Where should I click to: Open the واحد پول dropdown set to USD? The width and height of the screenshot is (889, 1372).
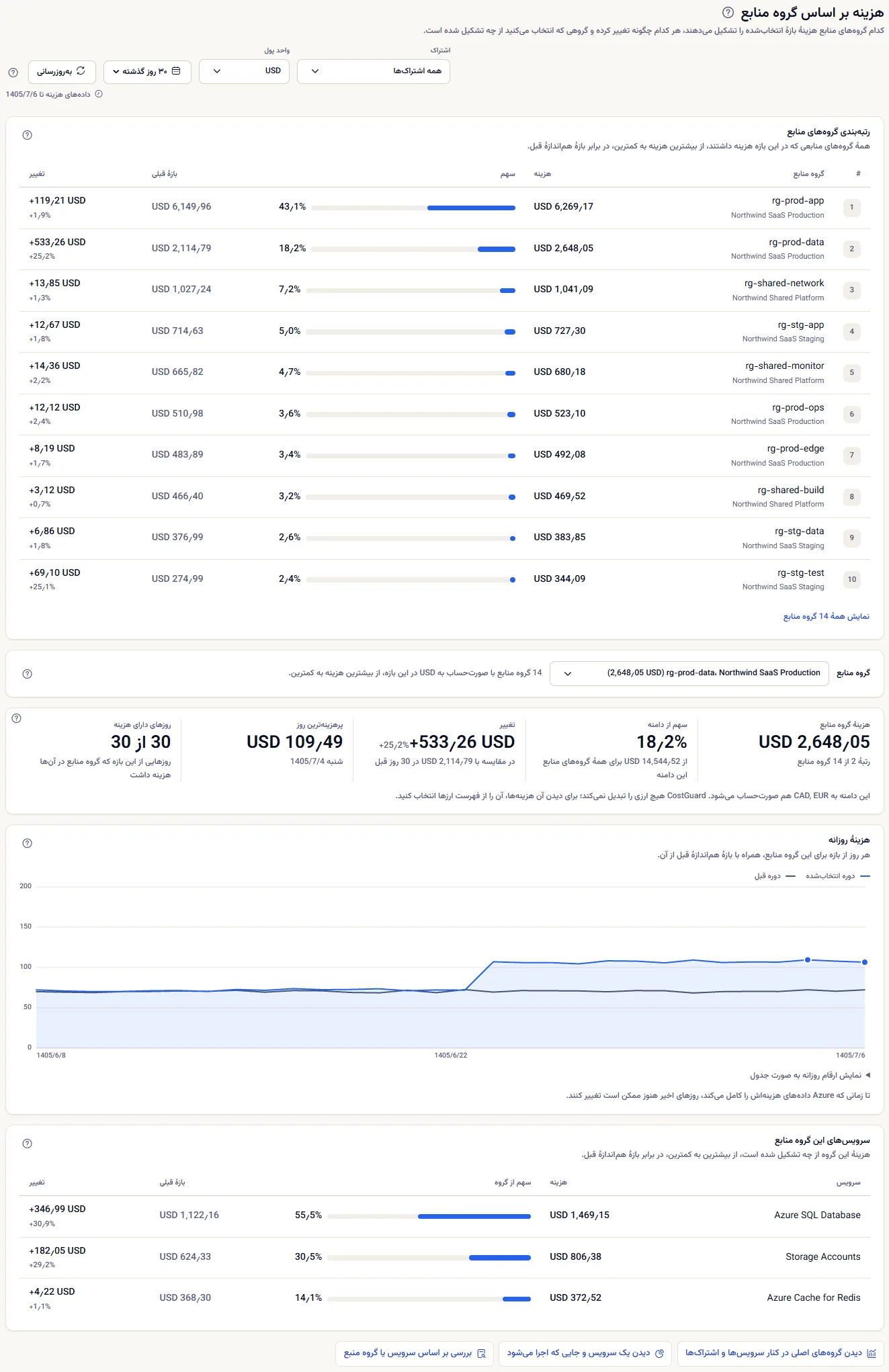[x=245, y=71]
